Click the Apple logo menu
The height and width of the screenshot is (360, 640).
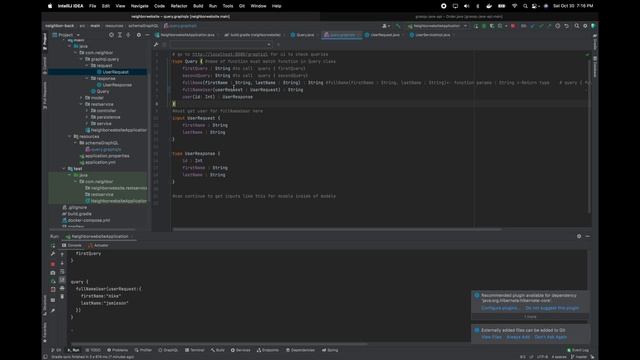[x=50, y=6]
